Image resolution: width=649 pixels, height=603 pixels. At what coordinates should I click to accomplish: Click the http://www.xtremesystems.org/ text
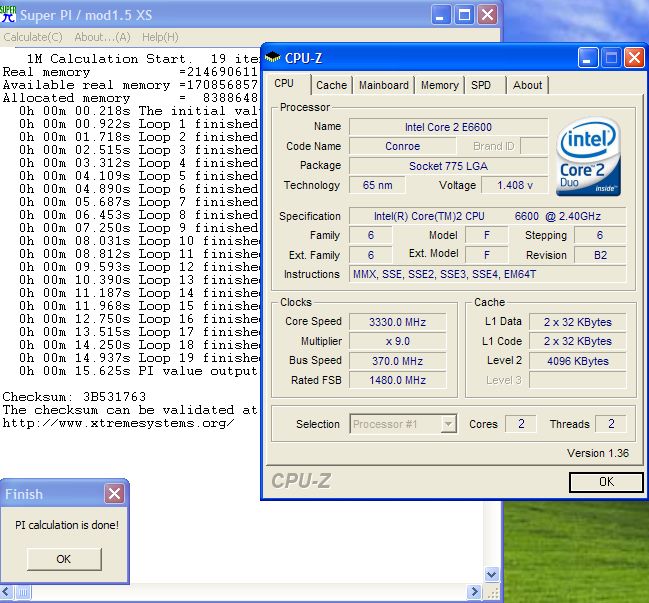point(118,423)
